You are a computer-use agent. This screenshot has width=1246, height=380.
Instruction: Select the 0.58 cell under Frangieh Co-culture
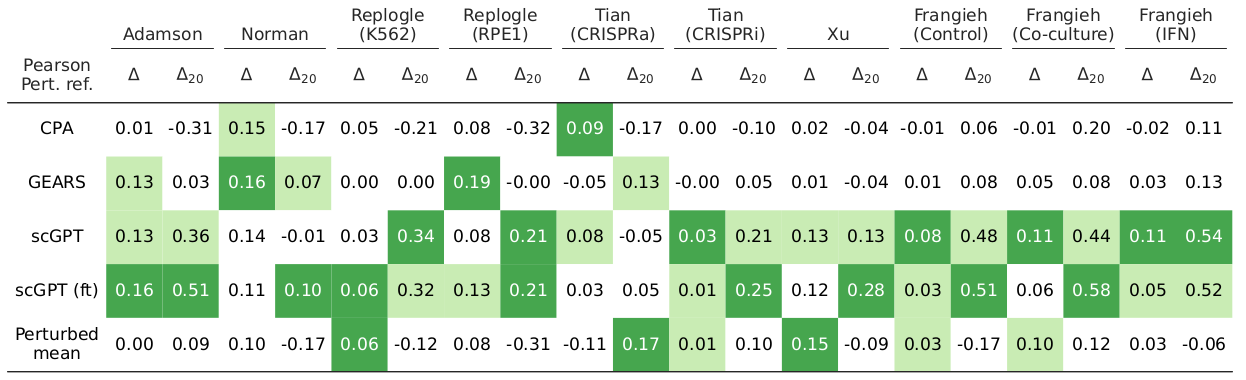1090,290
